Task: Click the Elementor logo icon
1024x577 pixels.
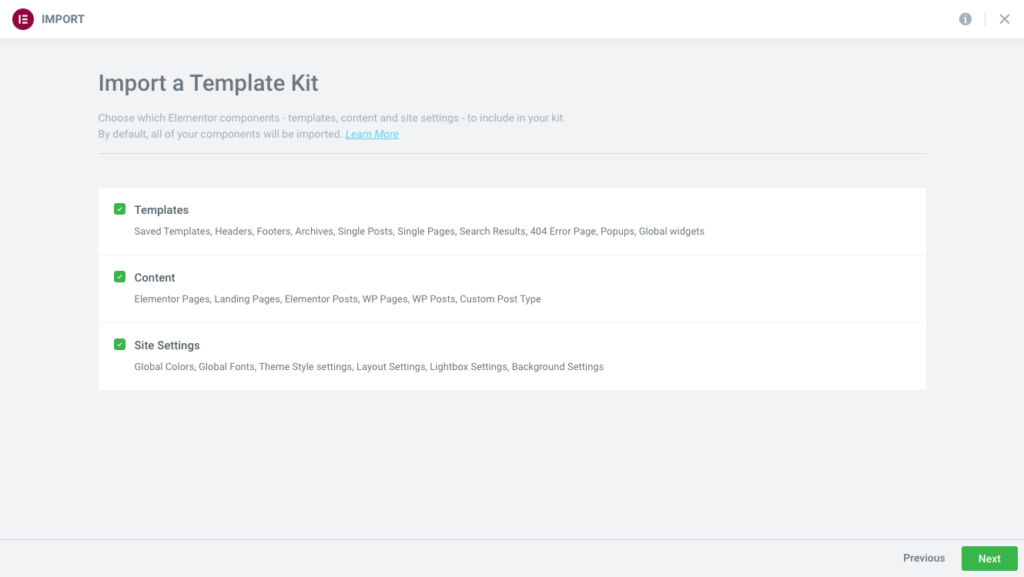Action: coord(23,19)
